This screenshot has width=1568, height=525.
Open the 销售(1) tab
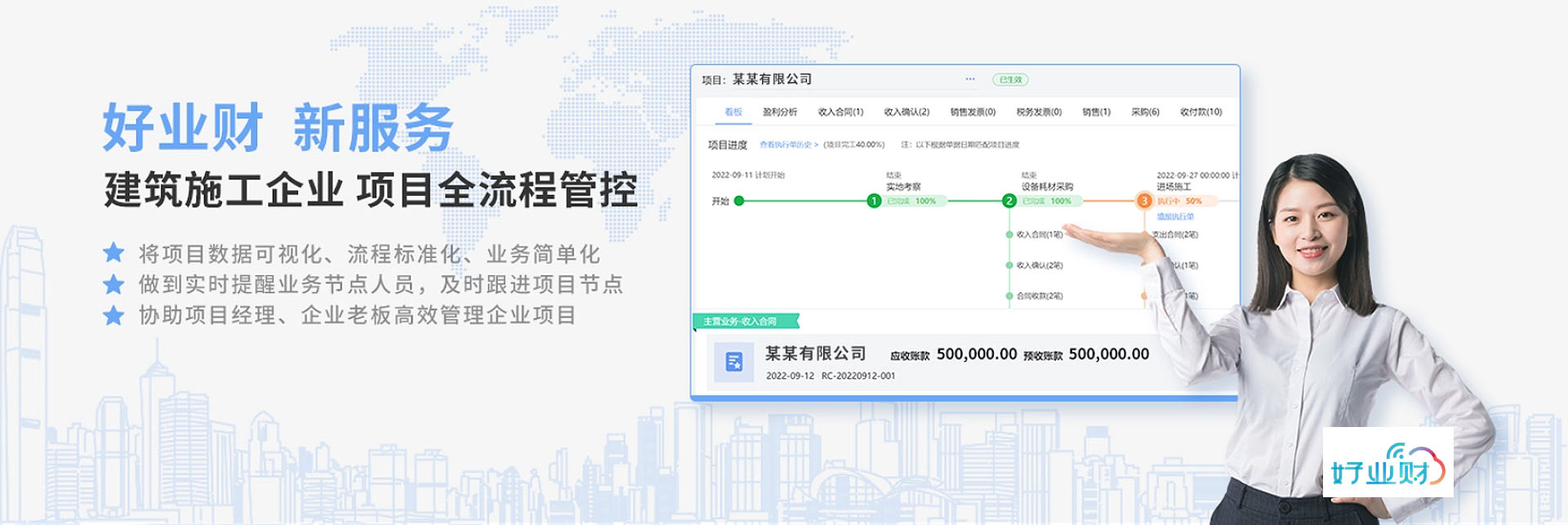1096,112
